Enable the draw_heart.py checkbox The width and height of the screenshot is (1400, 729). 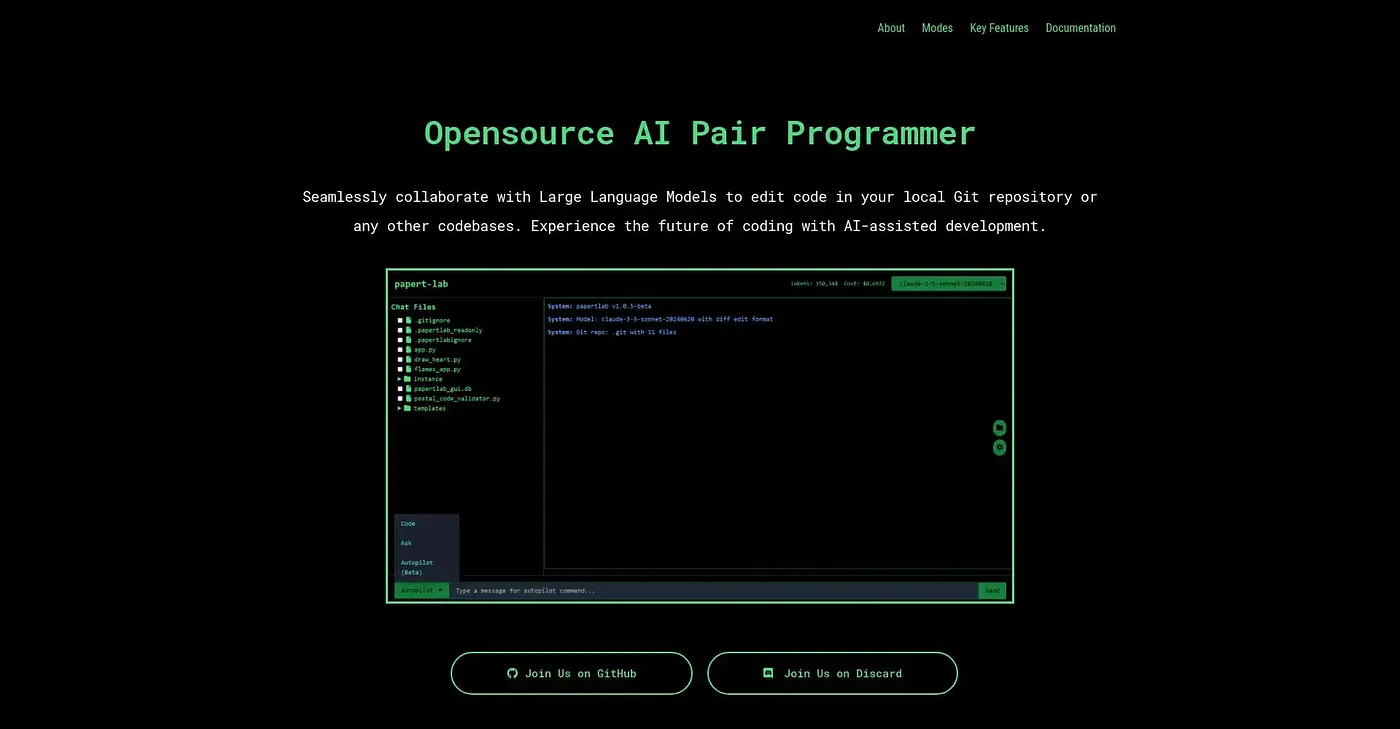(400, 359)
